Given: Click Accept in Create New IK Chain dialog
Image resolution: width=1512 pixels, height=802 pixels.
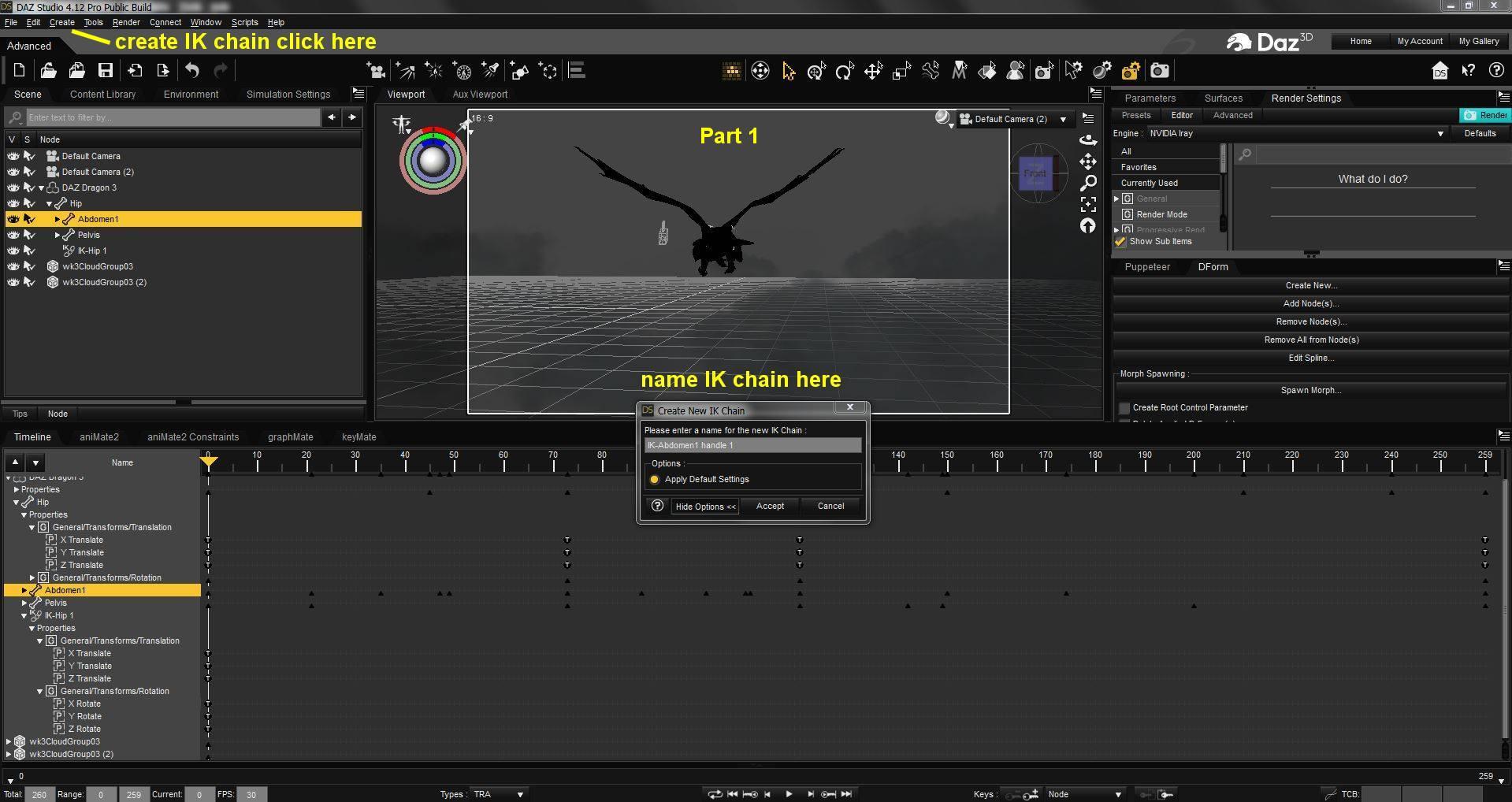Looking at the screenshot, I should click(770, 507).
